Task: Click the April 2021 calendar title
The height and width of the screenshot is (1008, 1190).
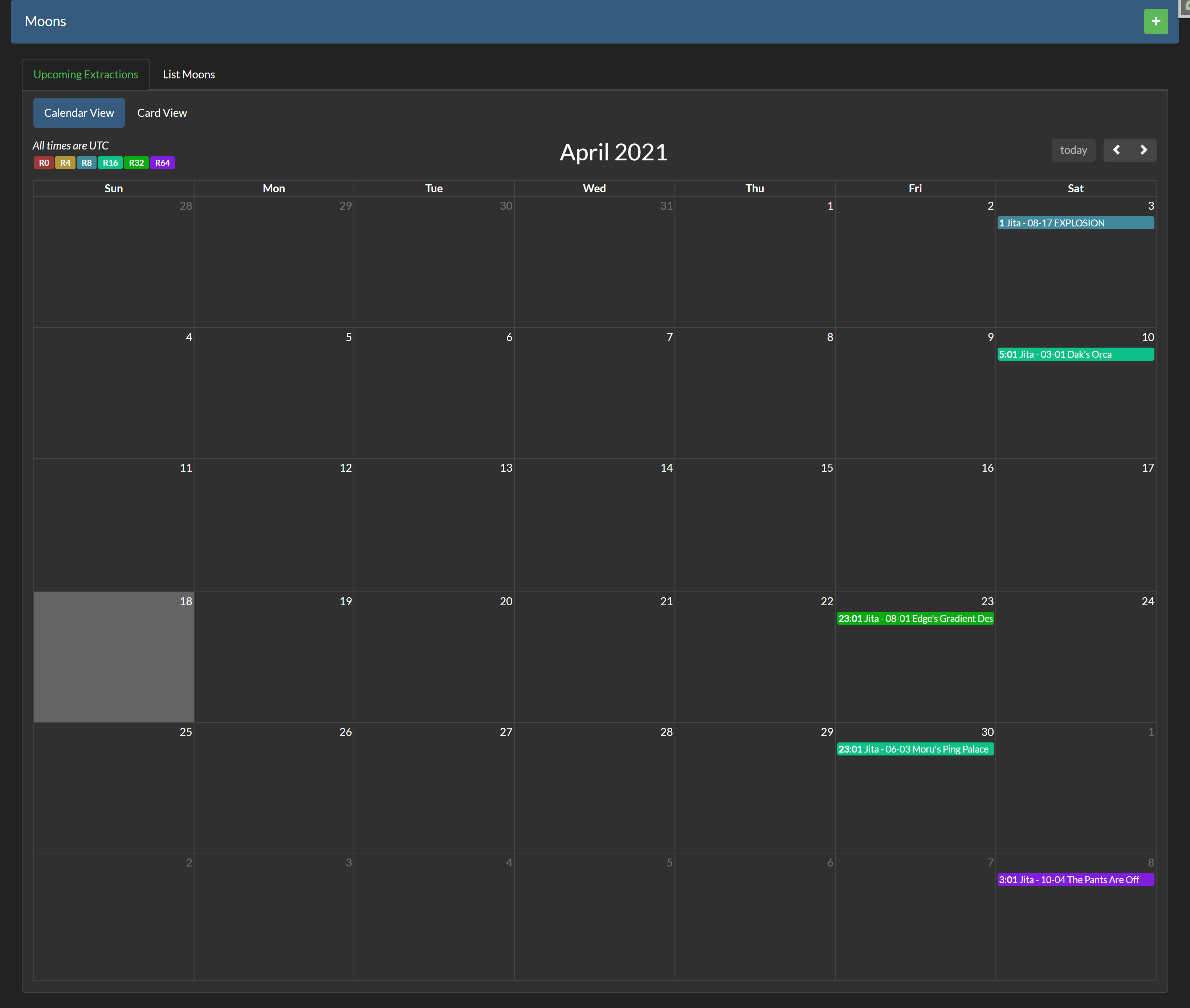Action: (613, 152)
